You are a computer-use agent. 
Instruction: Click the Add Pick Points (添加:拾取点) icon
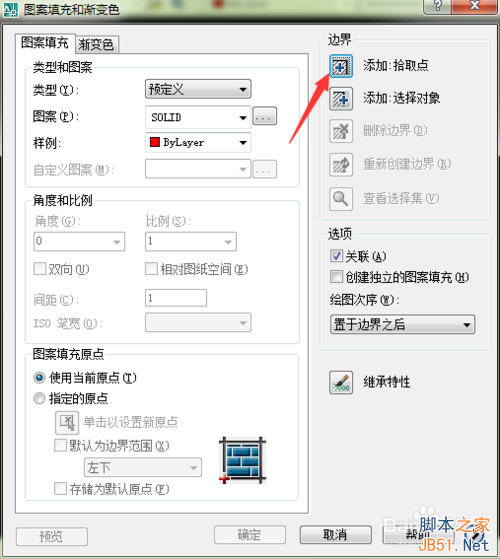[x=341, y=66]
